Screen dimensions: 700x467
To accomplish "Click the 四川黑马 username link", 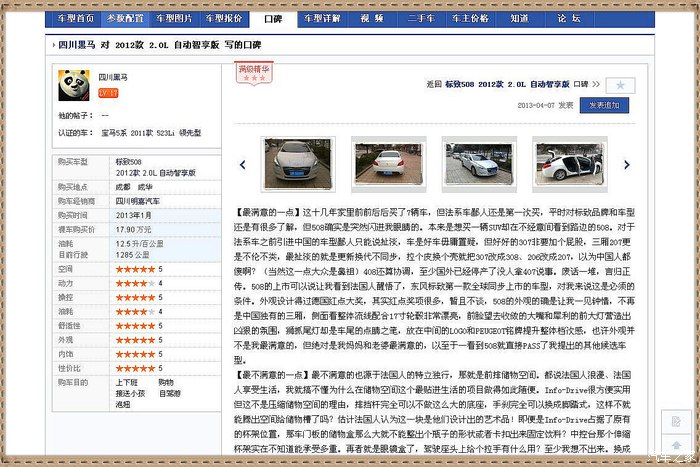I will click(113, 77).
